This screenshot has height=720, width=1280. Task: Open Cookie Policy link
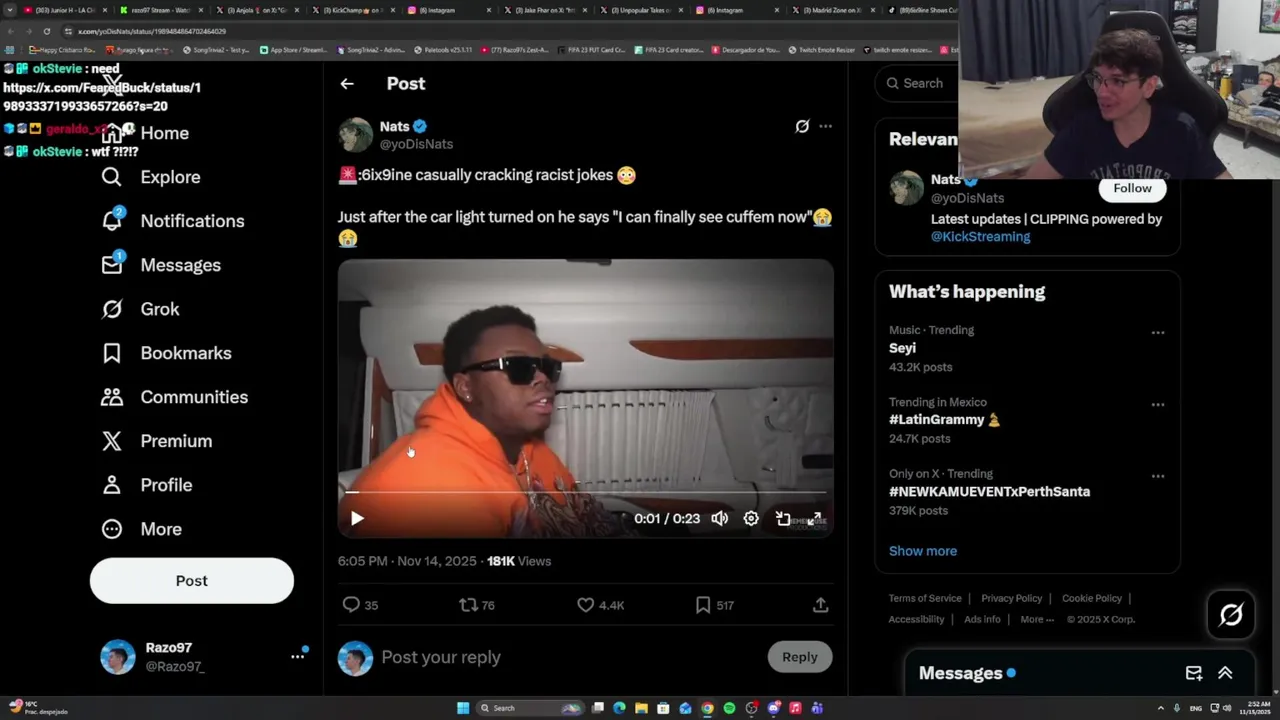coord(1092,598)
